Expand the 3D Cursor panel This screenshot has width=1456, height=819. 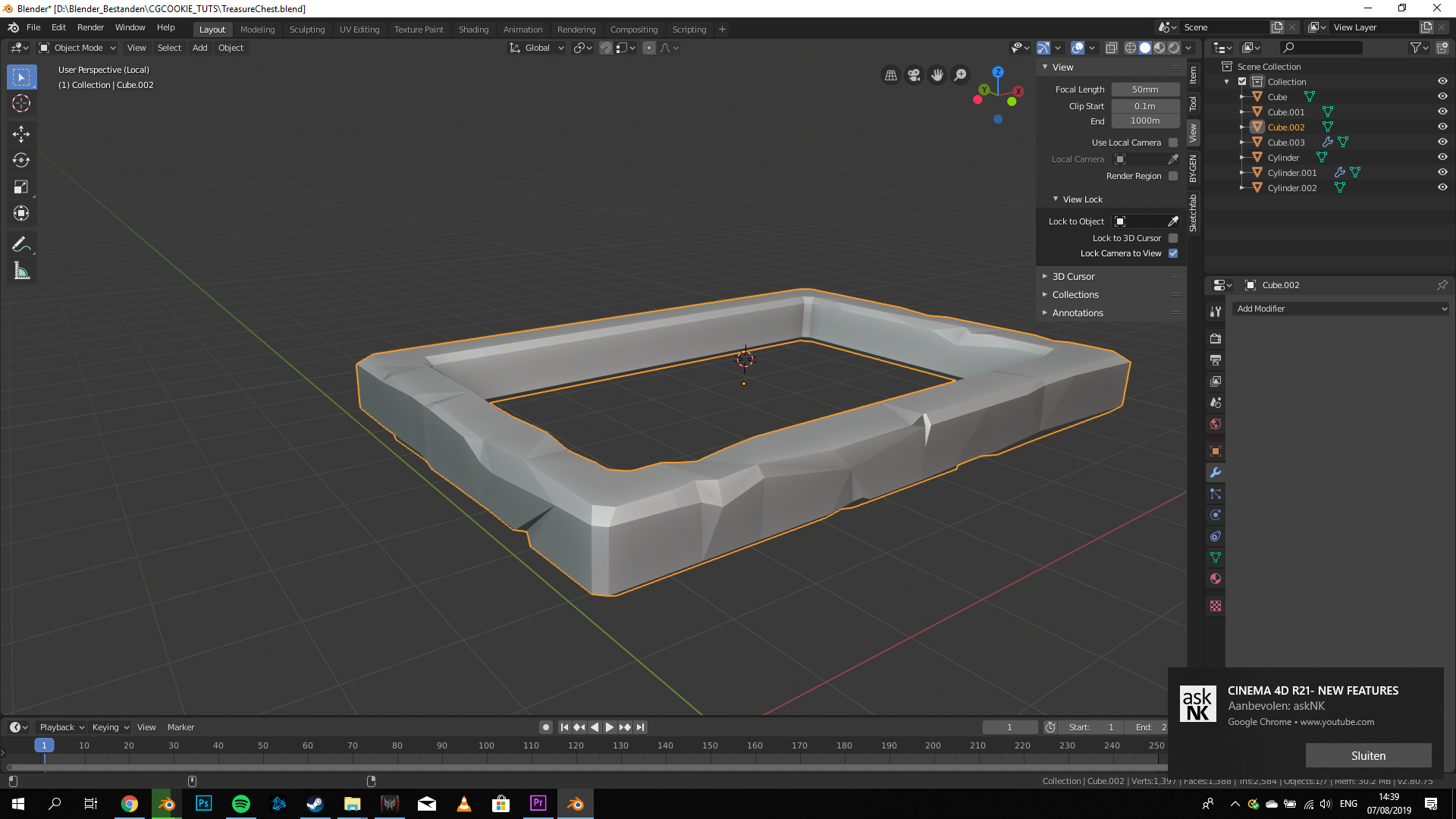pyautogui.click(x=1073, y=277)
